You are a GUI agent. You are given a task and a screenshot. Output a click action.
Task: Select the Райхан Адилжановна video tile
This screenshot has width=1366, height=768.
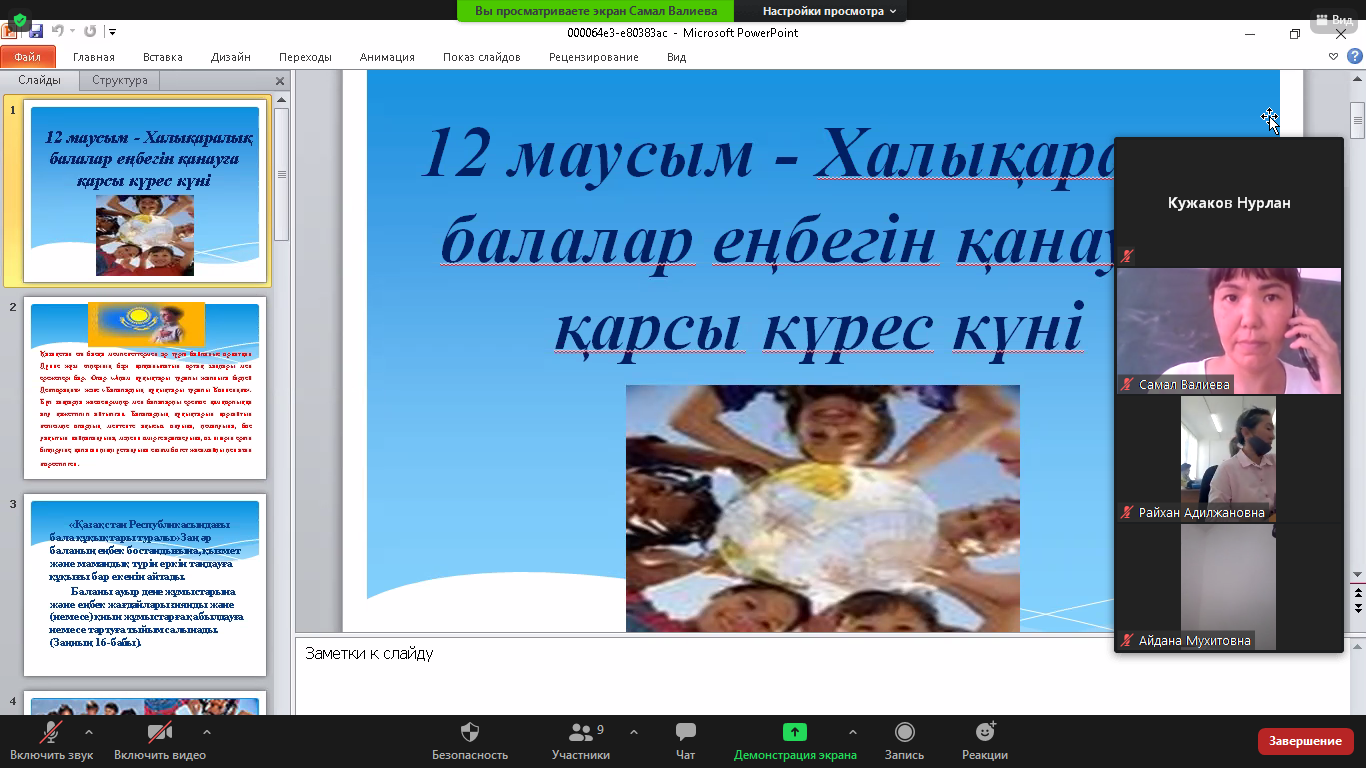click(1229, 458)
